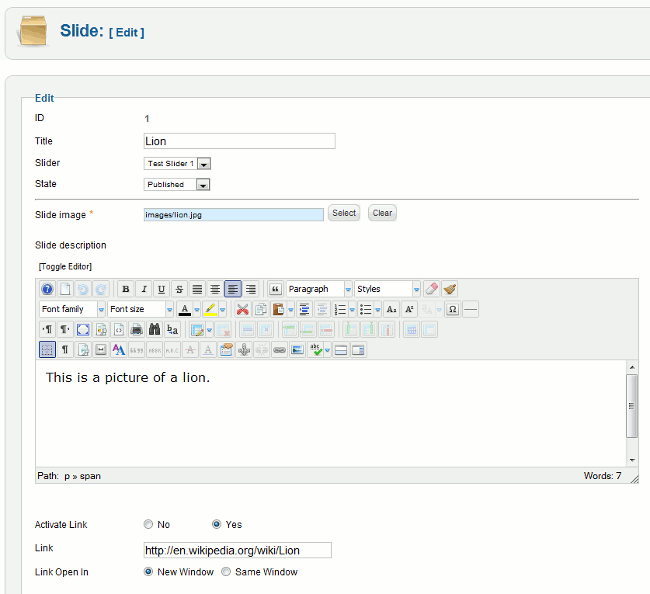Image resolution: width=650 pixels, height=594 pixels.
Task: Click the Undo arrow icon
Action: point(83,289)
